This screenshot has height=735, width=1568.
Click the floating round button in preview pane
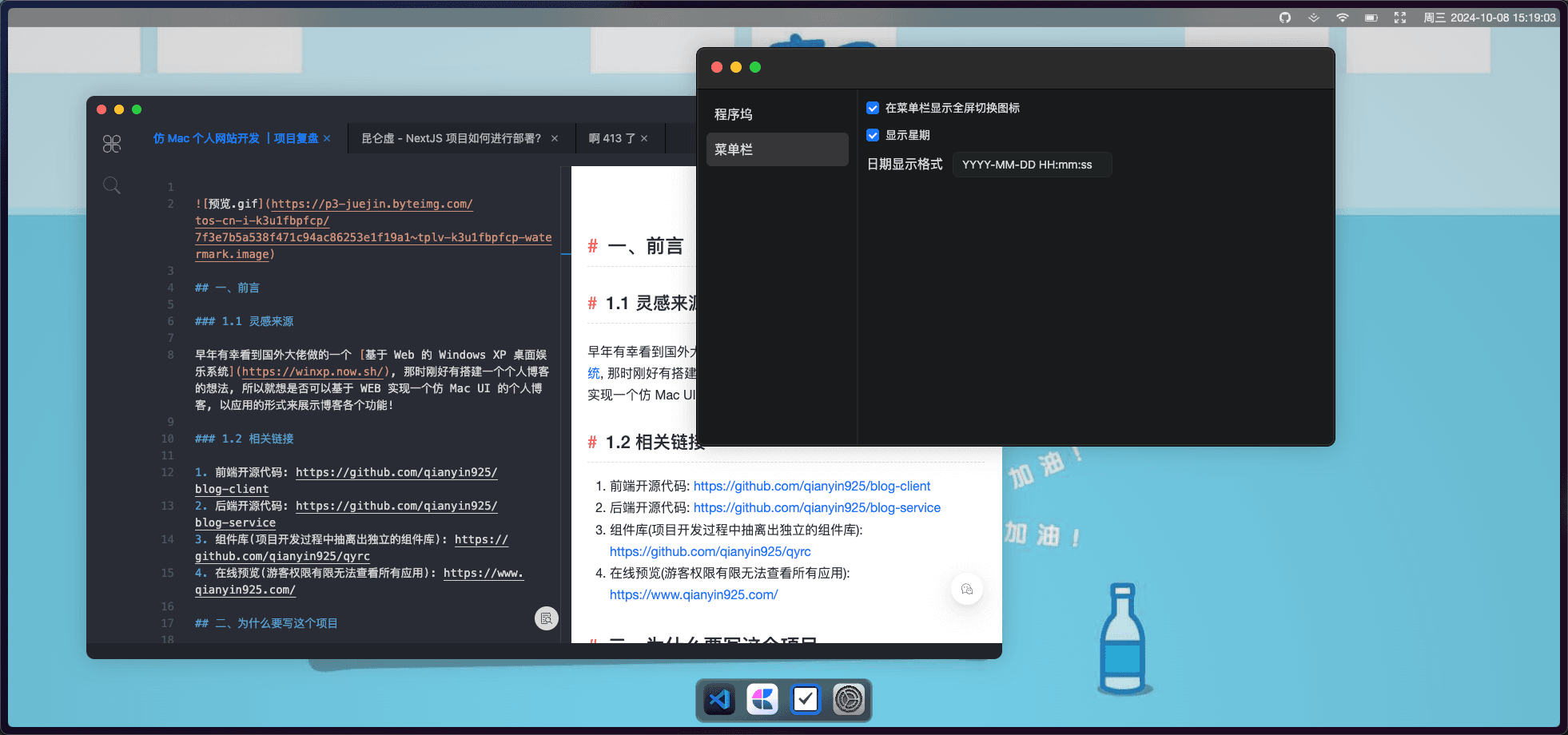point(967,590)
